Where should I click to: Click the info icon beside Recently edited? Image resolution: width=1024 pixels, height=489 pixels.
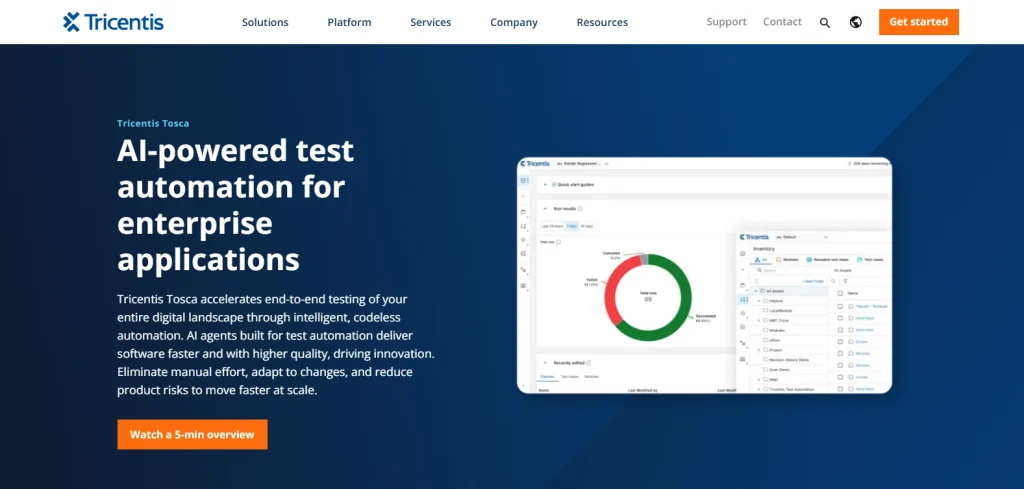point(588,362)
